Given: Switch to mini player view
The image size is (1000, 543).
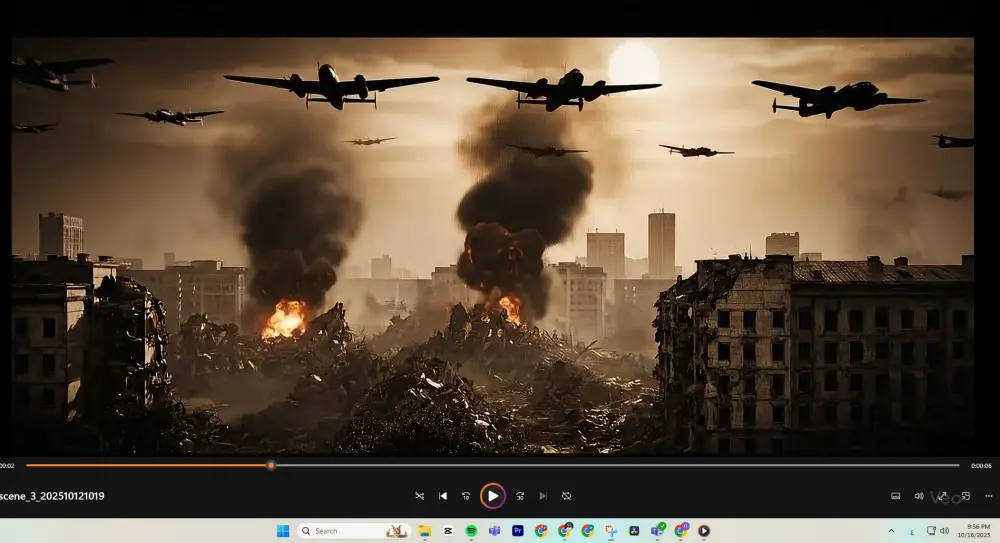Looking at the screenshot, I should [x=966, y=496].
